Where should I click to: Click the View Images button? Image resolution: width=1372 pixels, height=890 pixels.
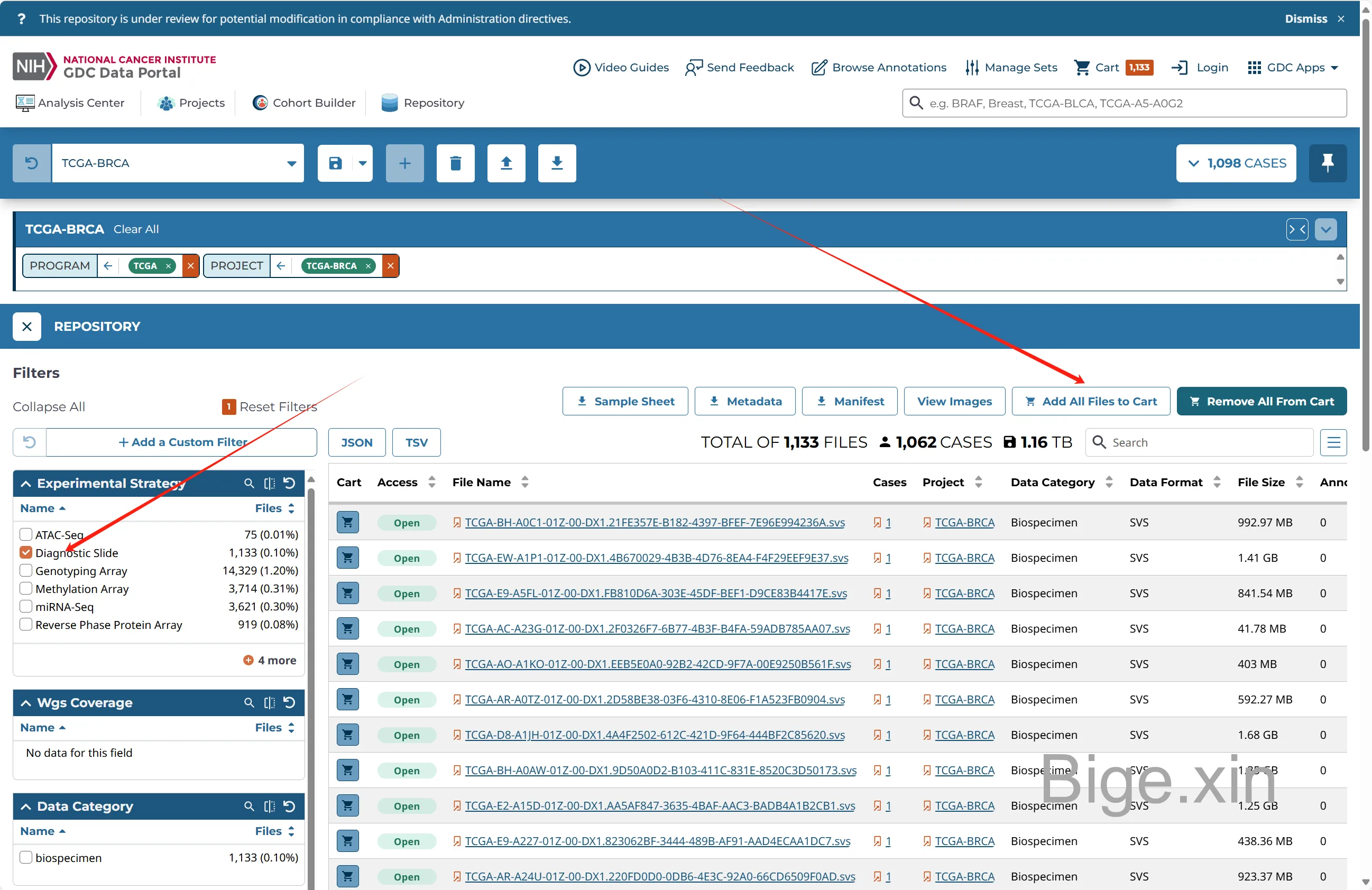954,401
